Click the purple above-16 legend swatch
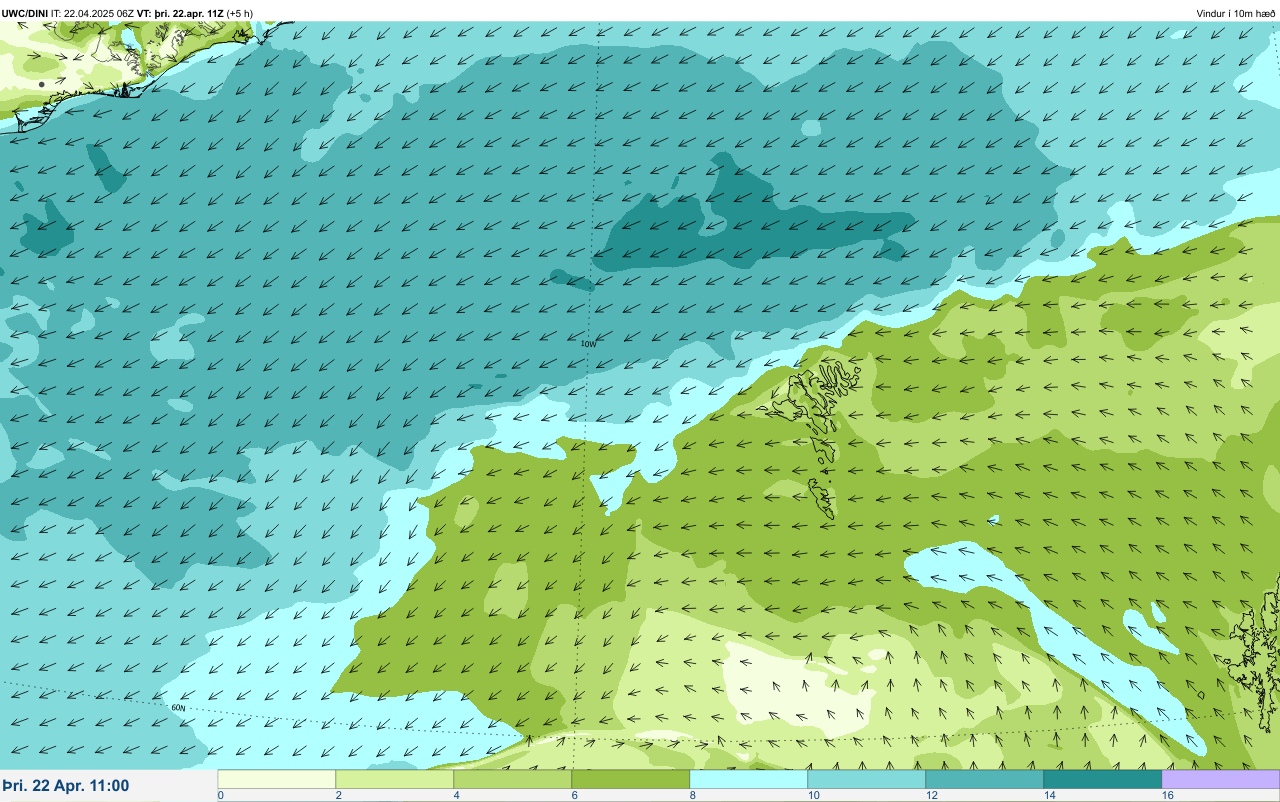The width and height of the screenshot is (1280, 802). 1221,779
